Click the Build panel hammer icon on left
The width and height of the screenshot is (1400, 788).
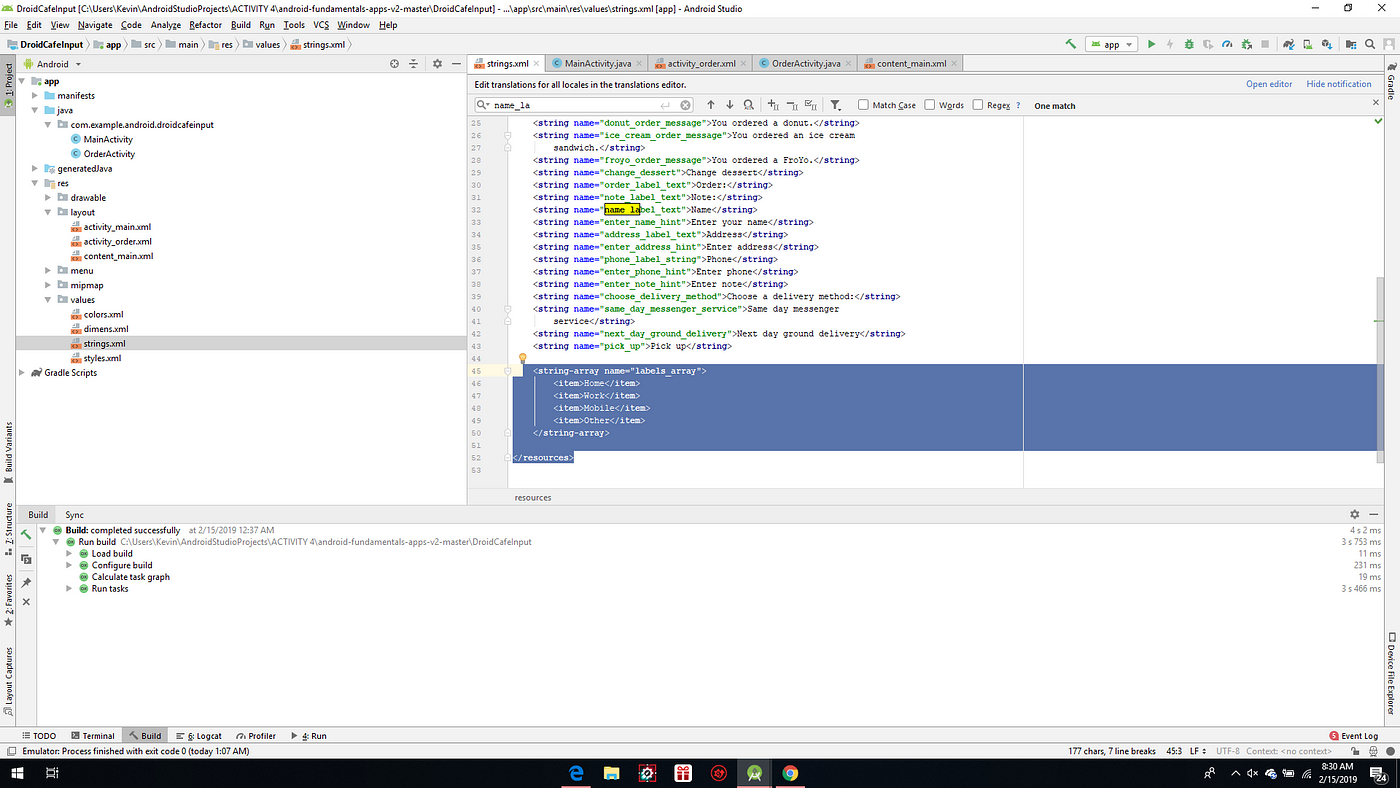[26, 535]
